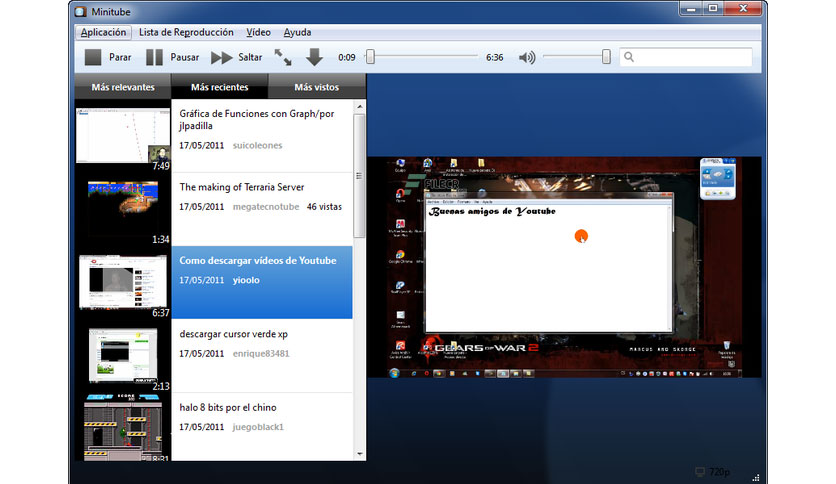Click the megatecnotube author name
Viewport: 836px width, 484px height.
click(x=266, y=207)
